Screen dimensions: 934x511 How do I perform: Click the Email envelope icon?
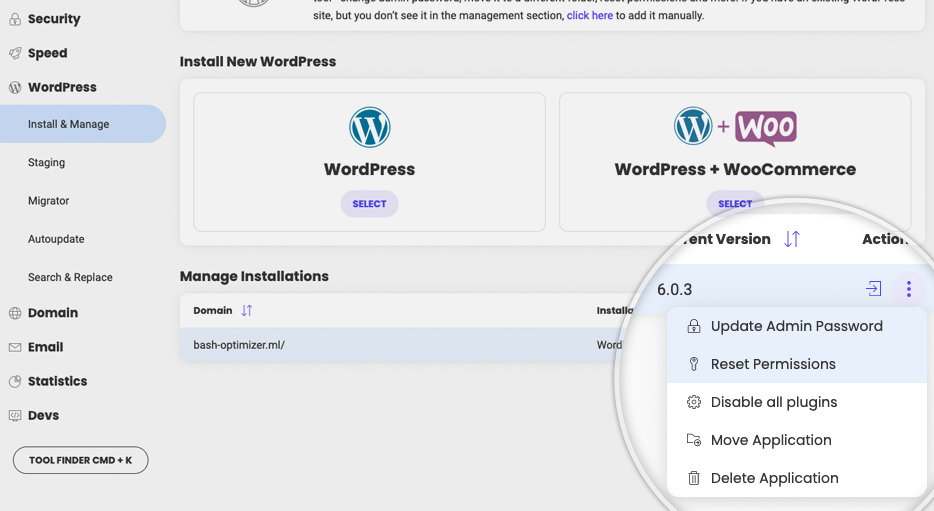click(x=15, y=347)
